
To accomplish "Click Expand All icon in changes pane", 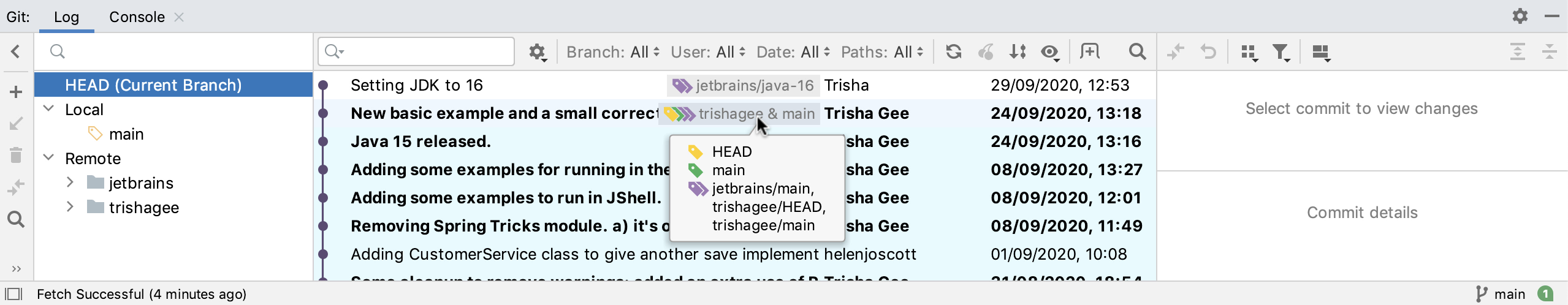I will point(1517,52).
